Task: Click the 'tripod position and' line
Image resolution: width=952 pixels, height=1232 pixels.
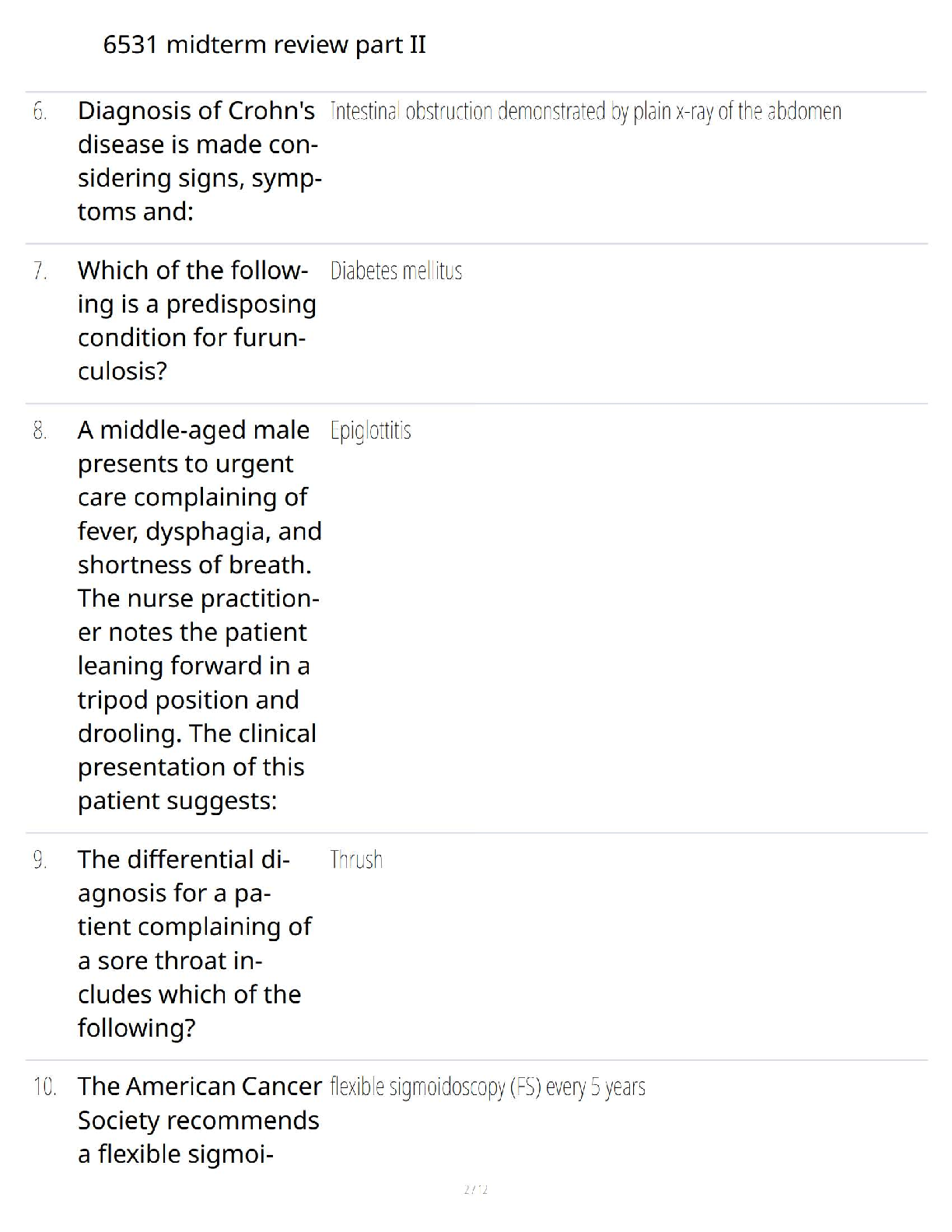Action: pyautogui.click(x=188, y=700)
